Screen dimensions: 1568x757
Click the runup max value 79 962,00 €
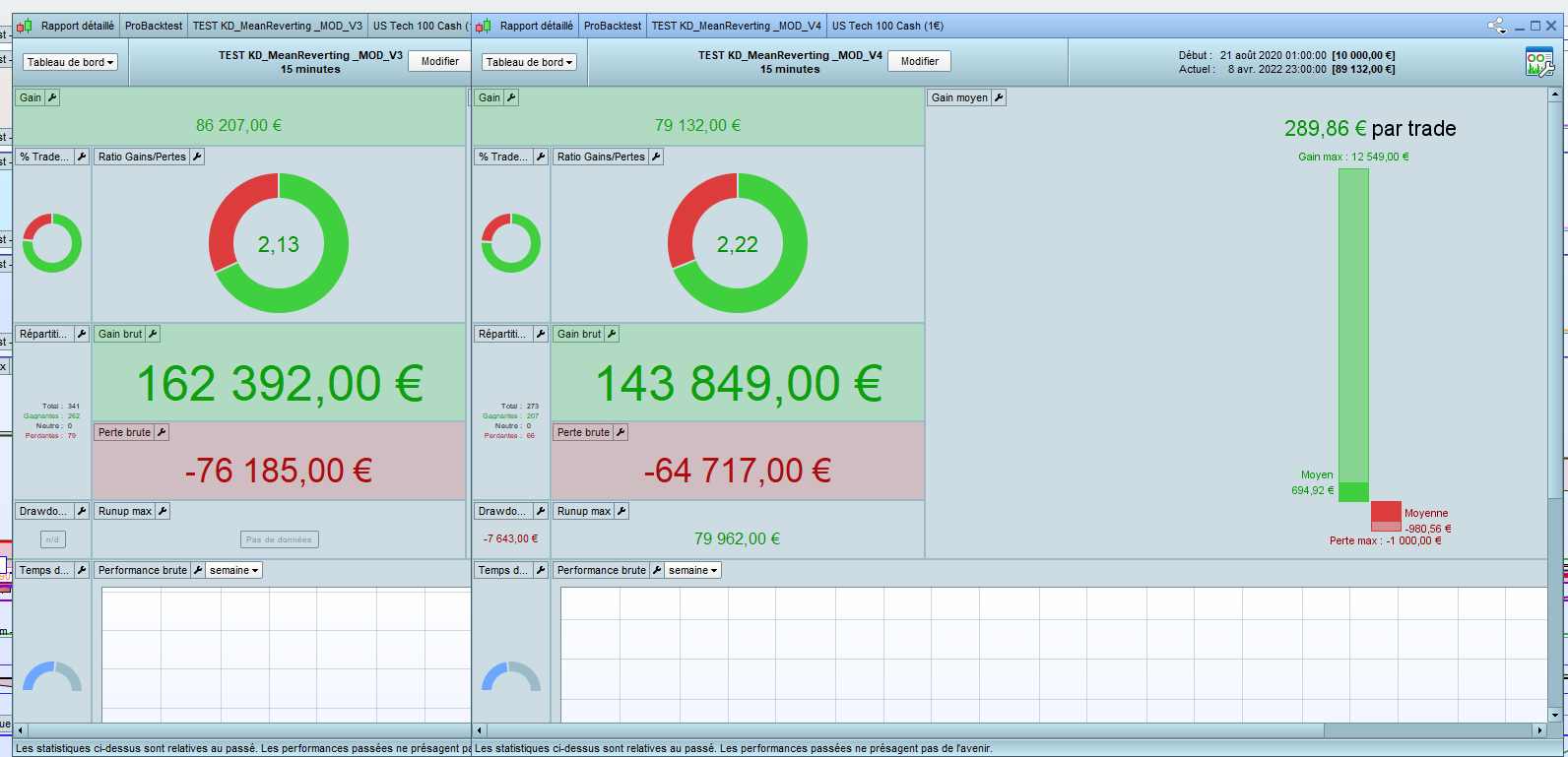[737, 538]
